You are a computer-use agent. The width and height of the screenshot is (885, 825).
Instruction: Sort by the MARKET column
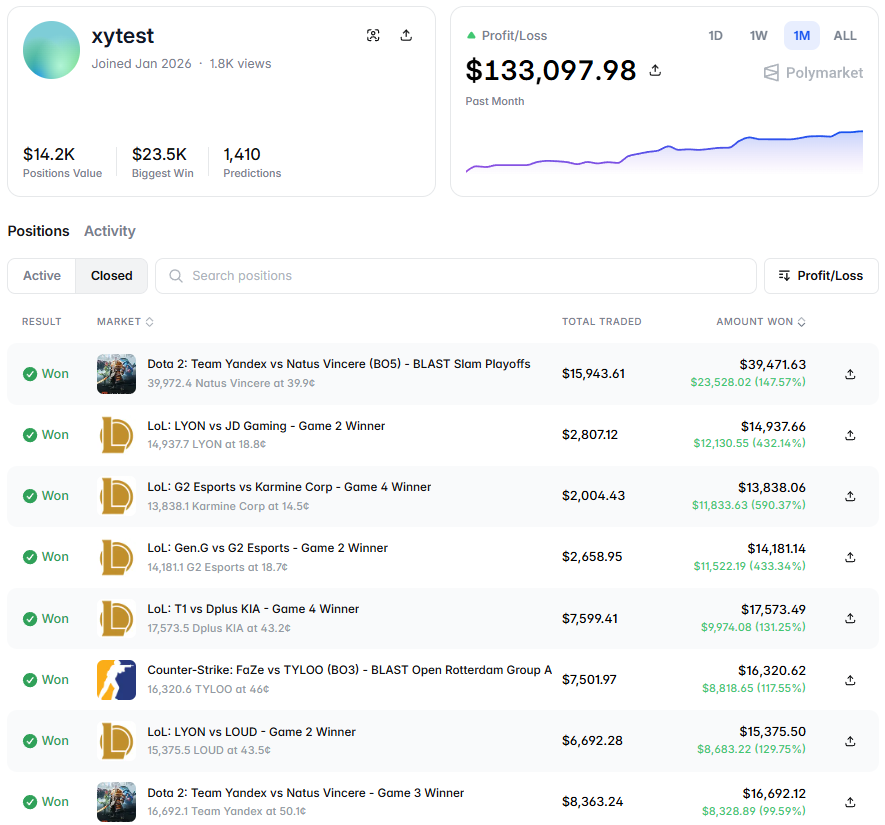tap(125, 322)
